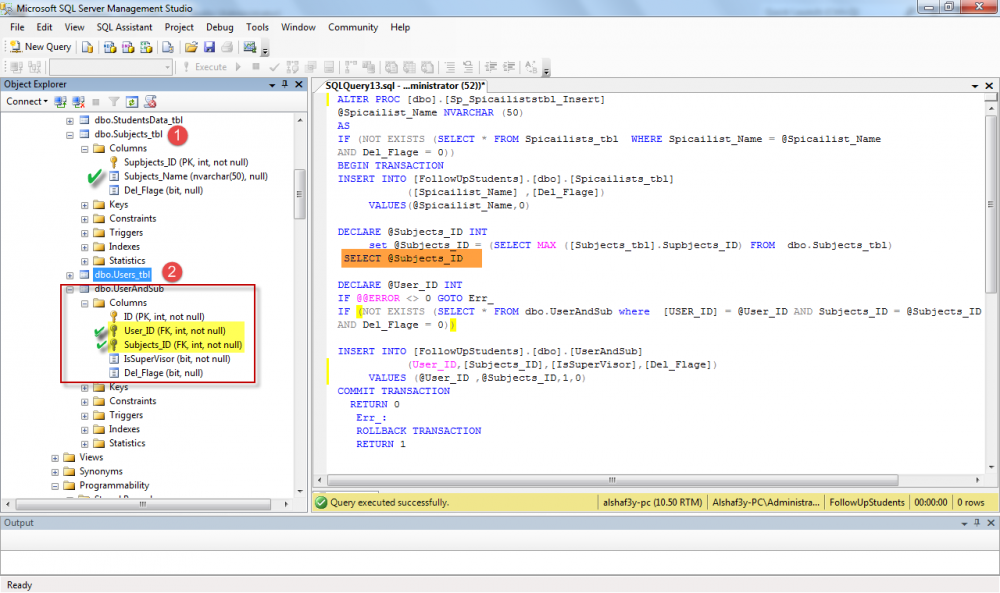The image size is (1000, 593).
Task: Toggle Auto Hide pin on Output panel
Action: click(976, 523)
